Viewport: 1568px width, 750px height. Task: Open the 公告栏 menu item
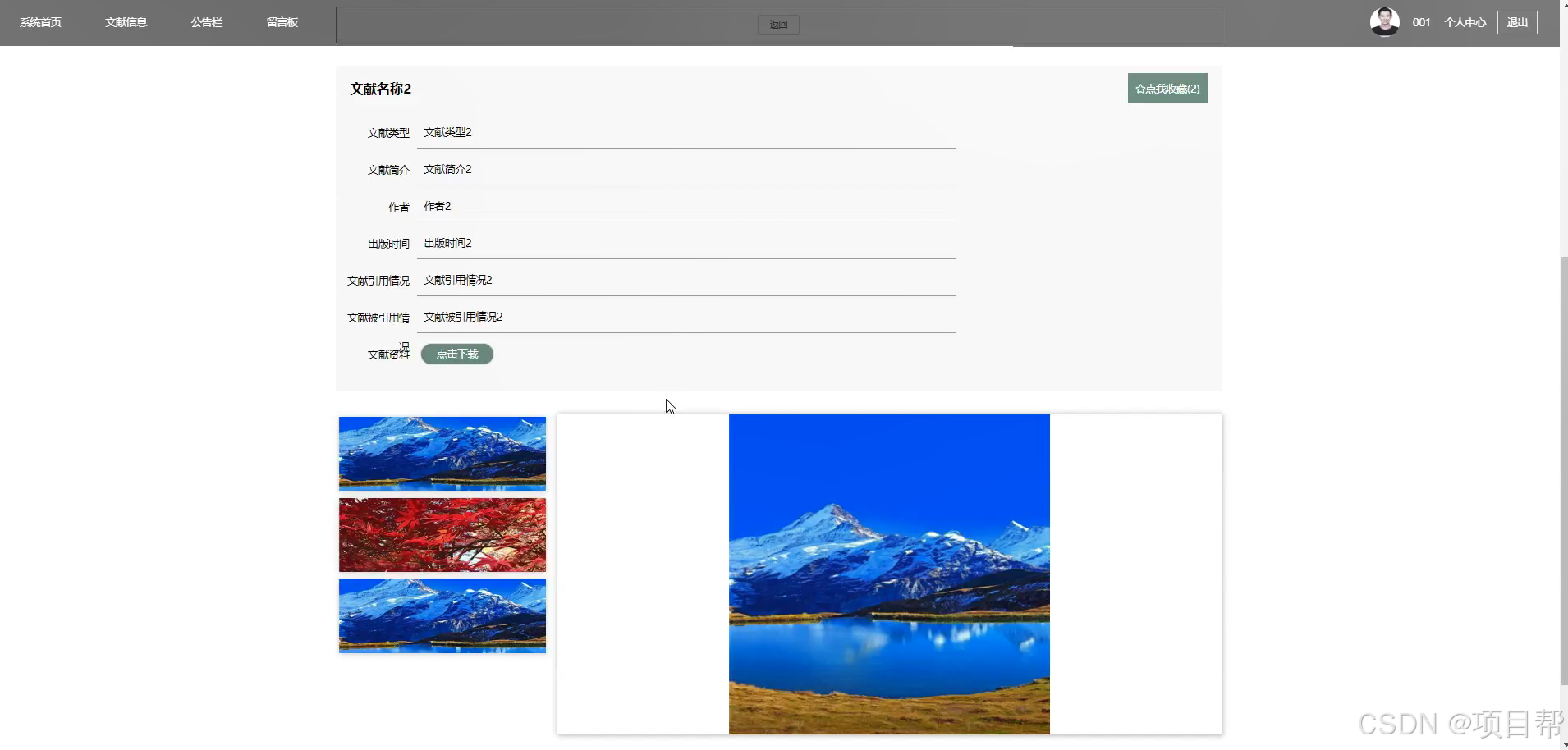coord(206,22)
